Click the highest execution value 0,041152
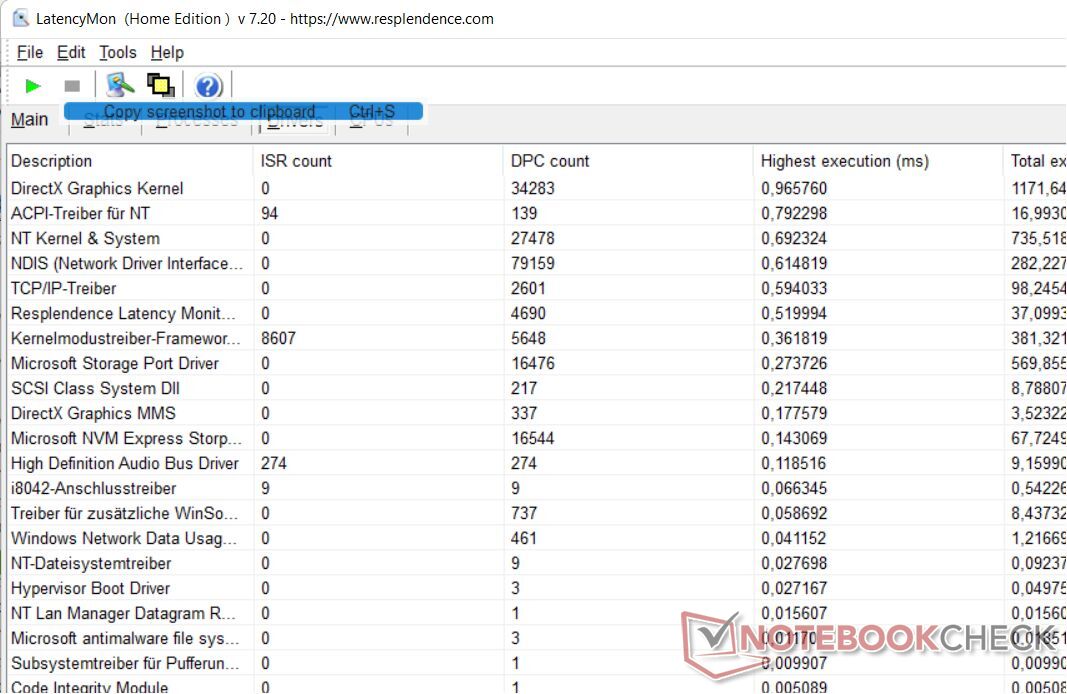The width and height of the screenshot is (1067, 694). tap(793, 538)
